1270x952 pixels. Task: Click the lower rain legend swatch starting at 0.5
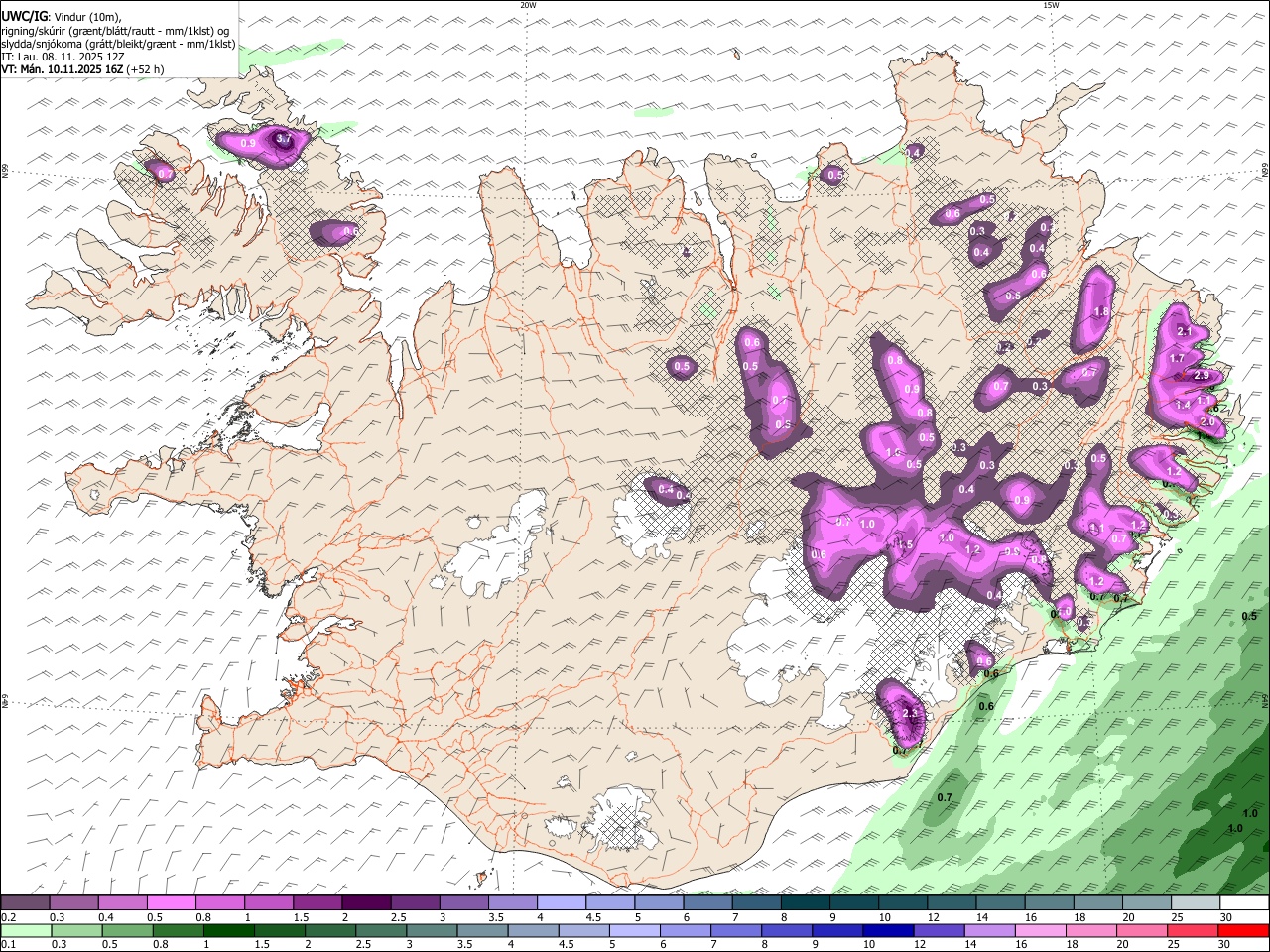click(x=128, y=931)
